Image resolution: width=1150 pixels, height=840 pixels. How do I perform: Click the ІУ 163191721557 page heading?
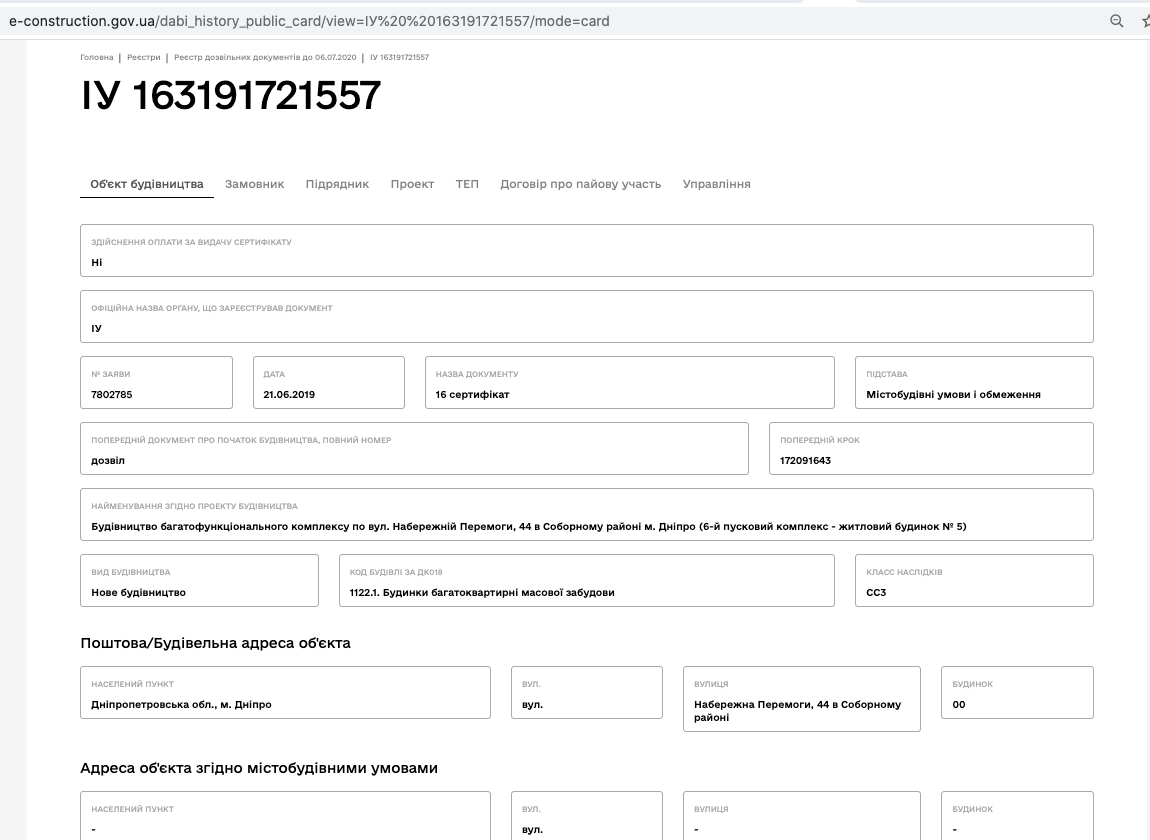coord(231,95)
